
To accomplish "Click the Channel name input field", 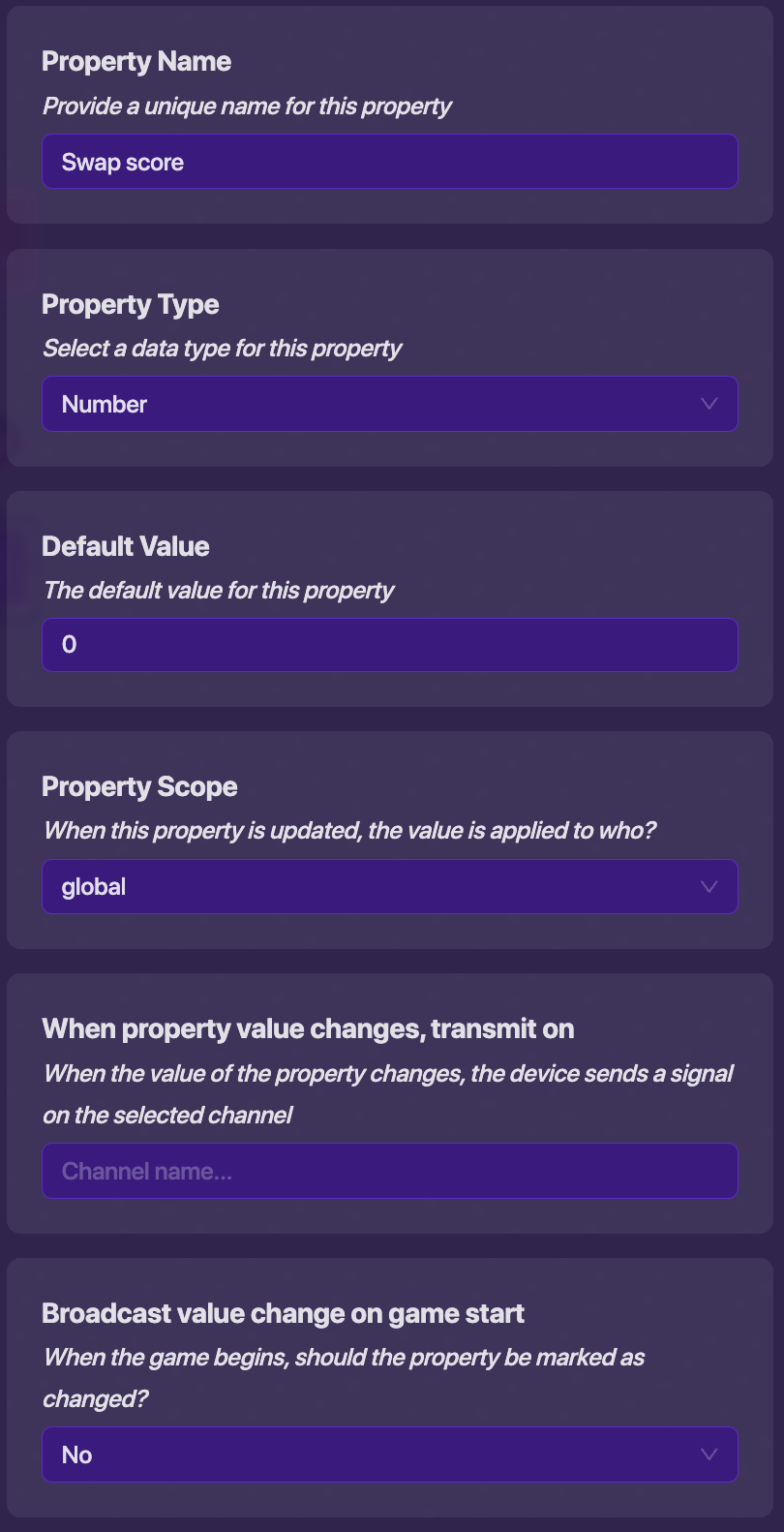I will (x=389, y=1171).
